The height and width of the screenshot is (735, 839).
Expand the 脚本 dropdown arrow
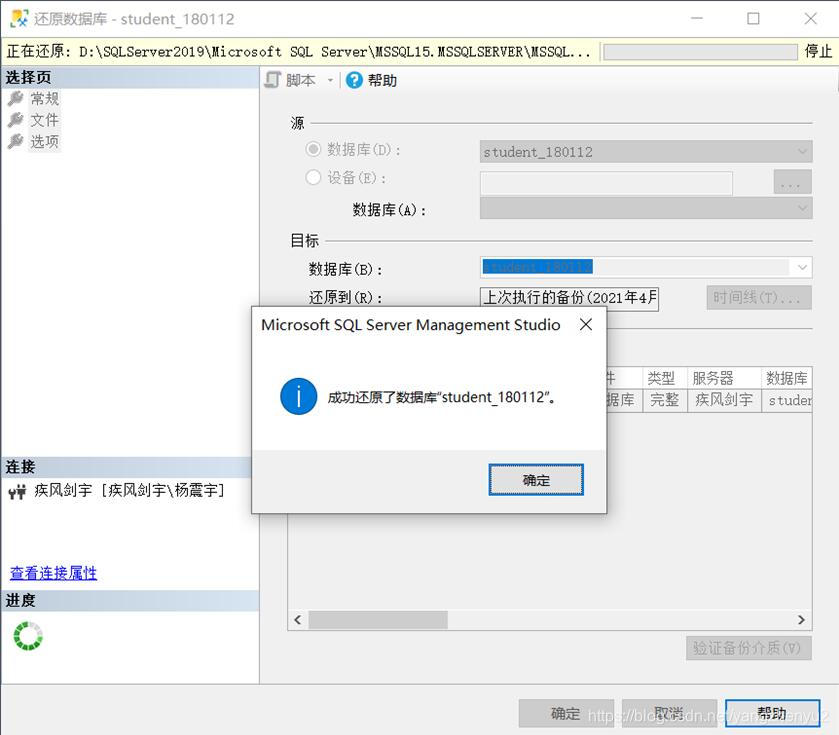click(x=330, y=81)
